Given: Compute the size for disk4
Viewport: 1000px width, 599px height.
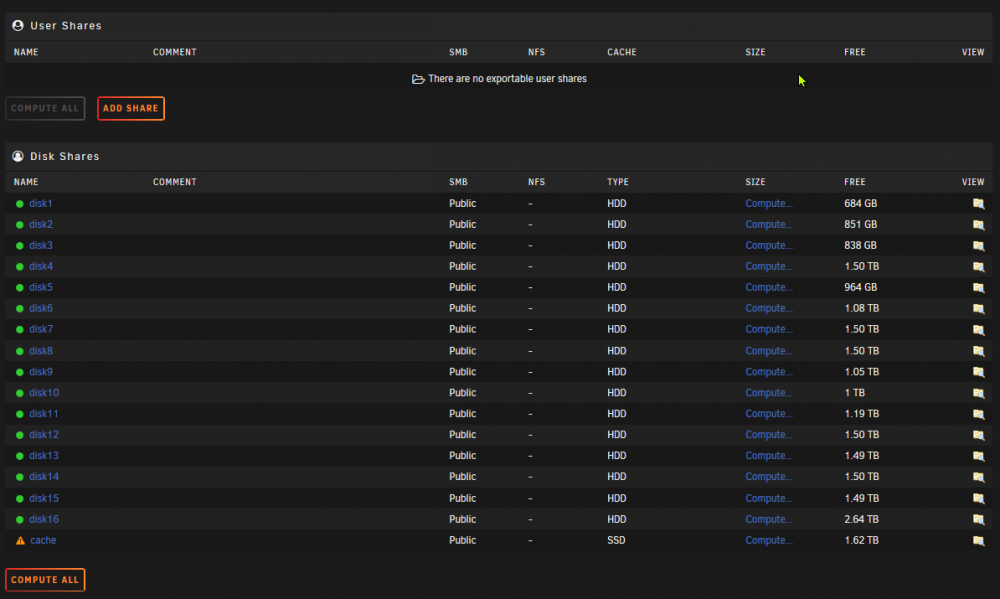Looking at the screenshot, I should click(x=769, y=267).
